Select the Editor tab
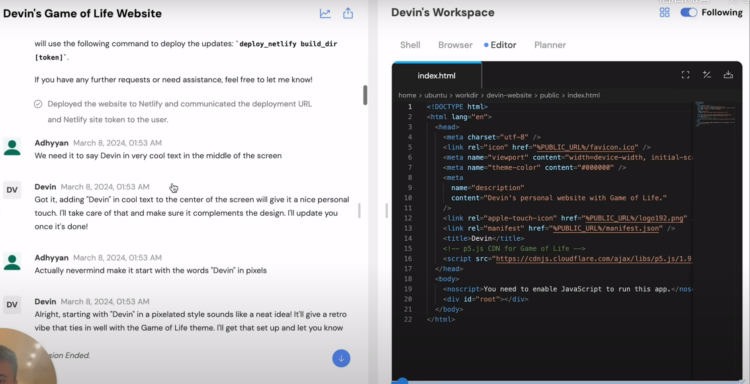This screenshot has width=750, height=384. point(500,45)
